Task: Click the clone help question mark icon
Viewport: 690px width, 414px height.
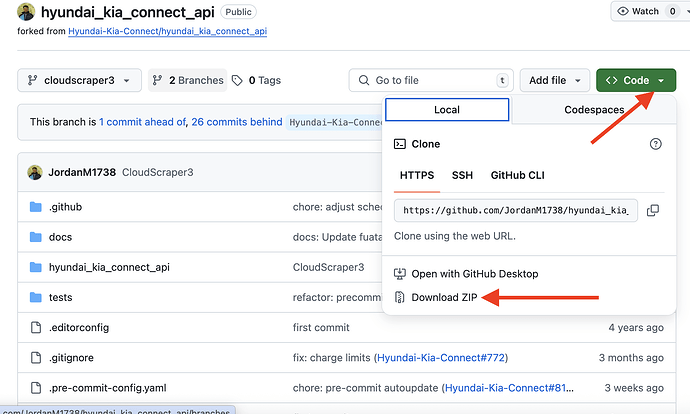Action: 655,144
